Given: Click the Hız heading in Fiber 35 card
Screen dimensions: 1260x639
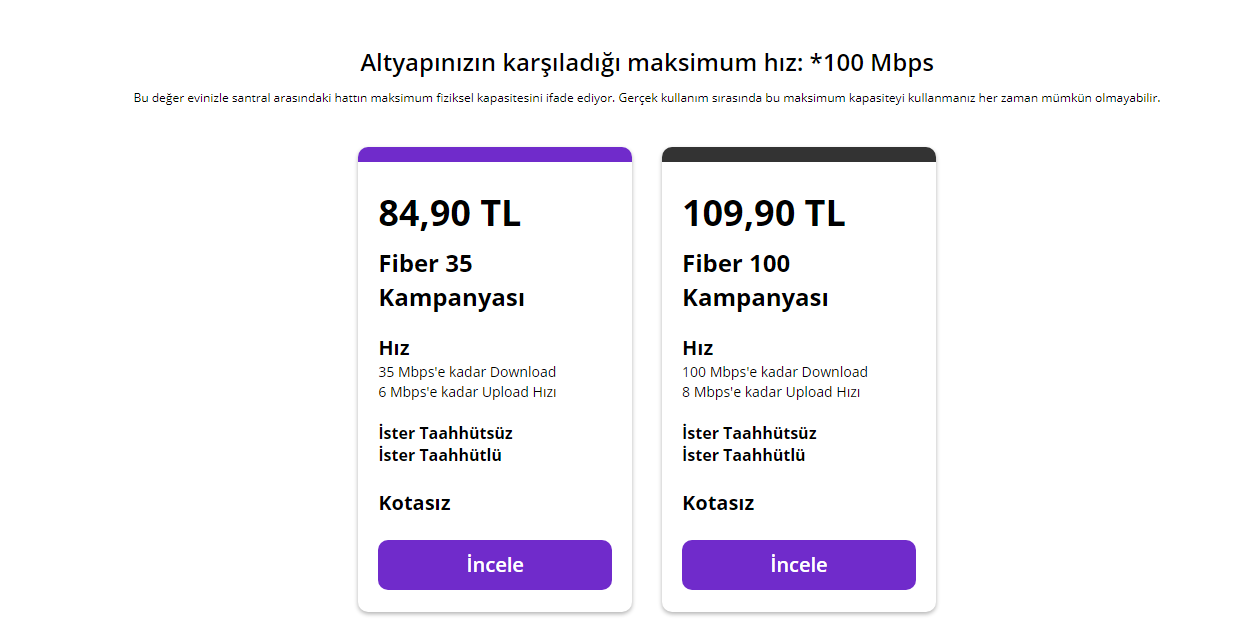Looking at the screenshot, I should [x=394, y=348].
